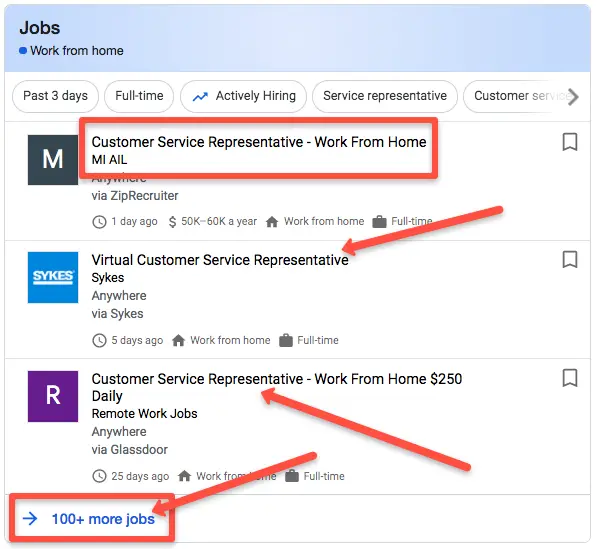Click 'via Glassdoor' source text
This screenshot has height=549, width=597.
point(130,450)
